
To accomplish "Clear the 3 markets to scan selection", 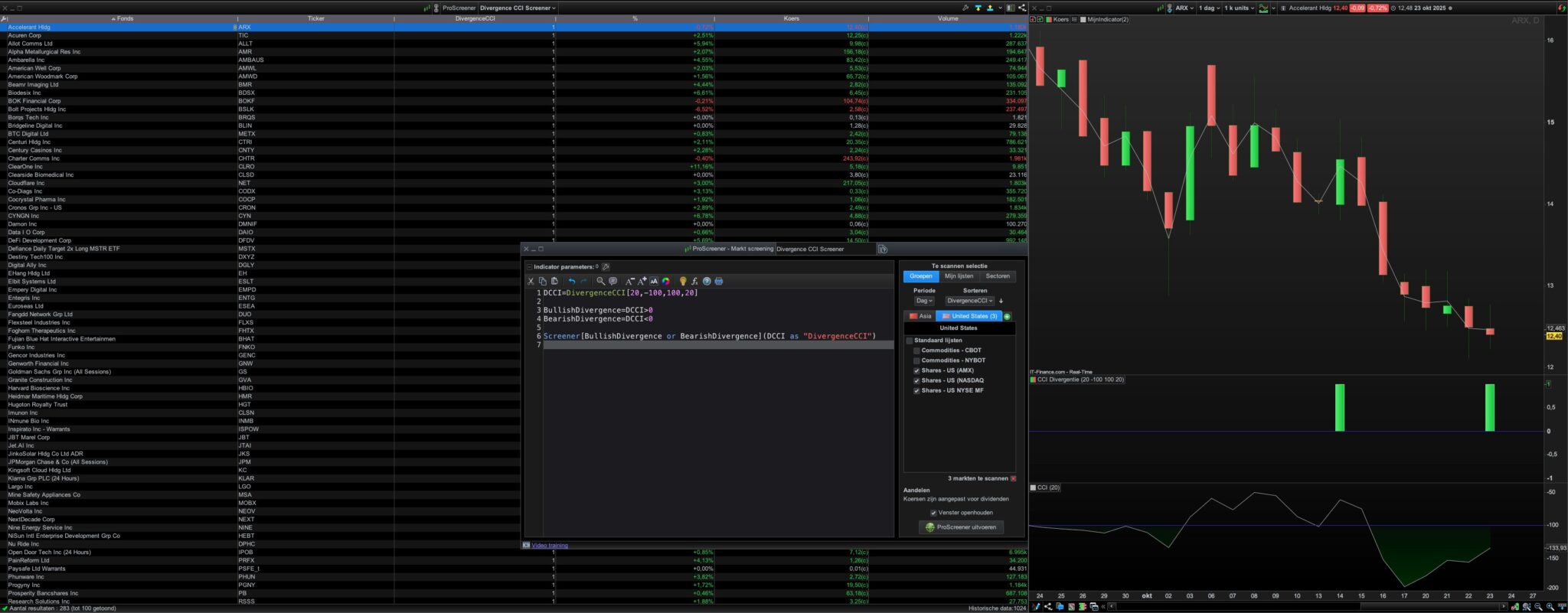I will tap(1013, 478).
